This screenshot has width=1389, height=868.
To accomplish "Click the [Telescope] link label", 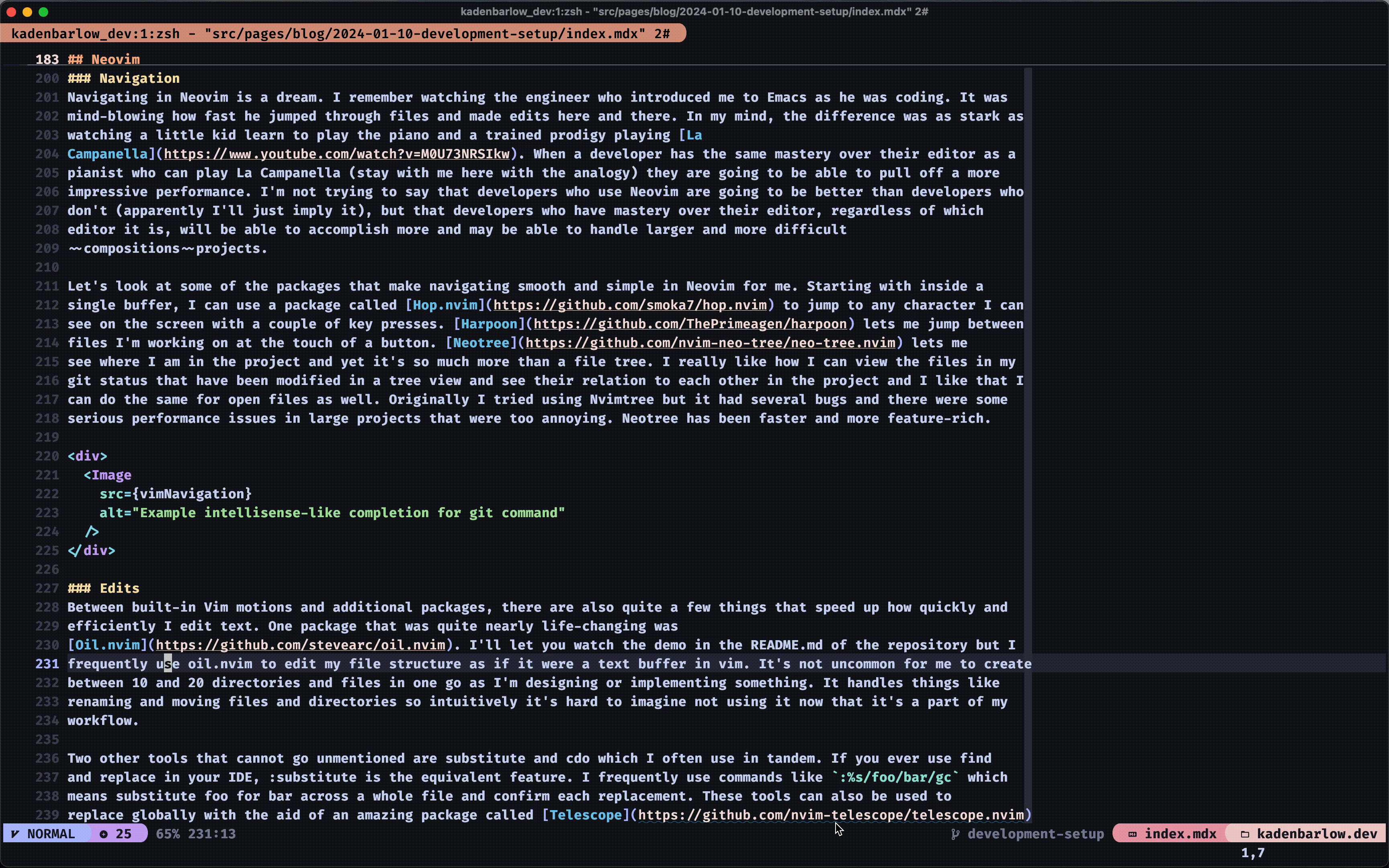I will [x=586, y=815].
